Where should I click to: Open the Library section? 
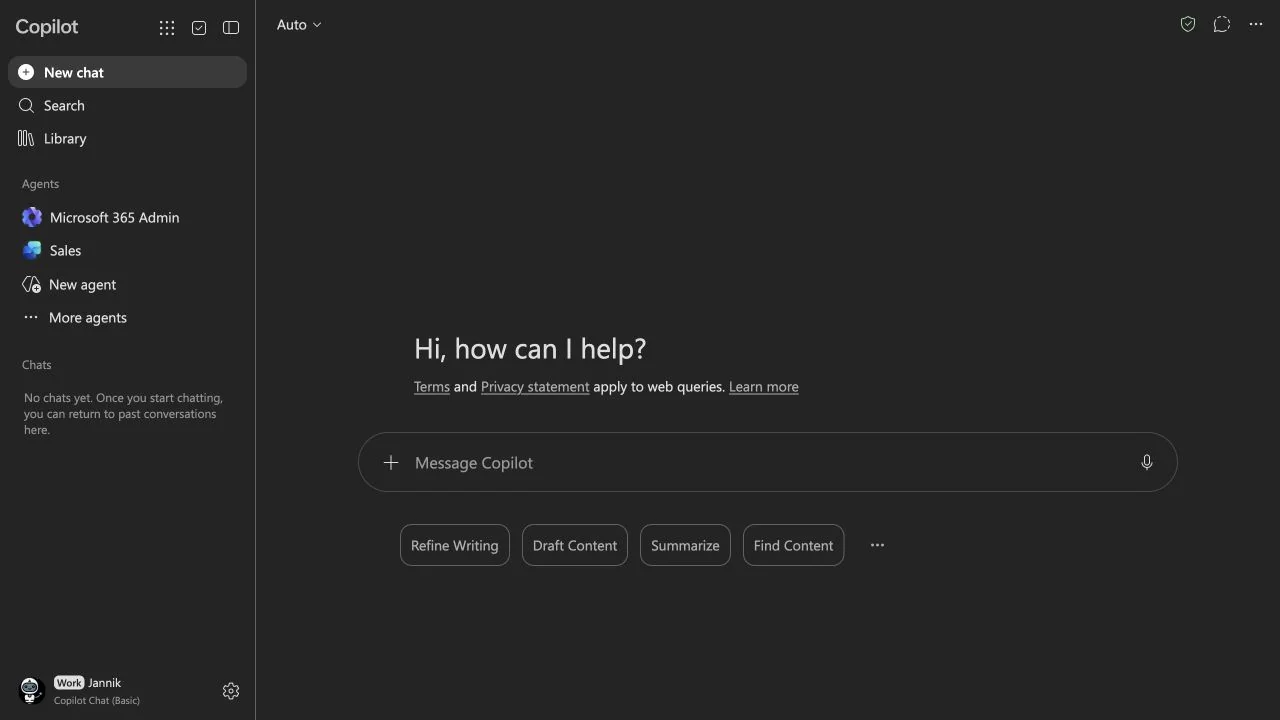(127, 138)
